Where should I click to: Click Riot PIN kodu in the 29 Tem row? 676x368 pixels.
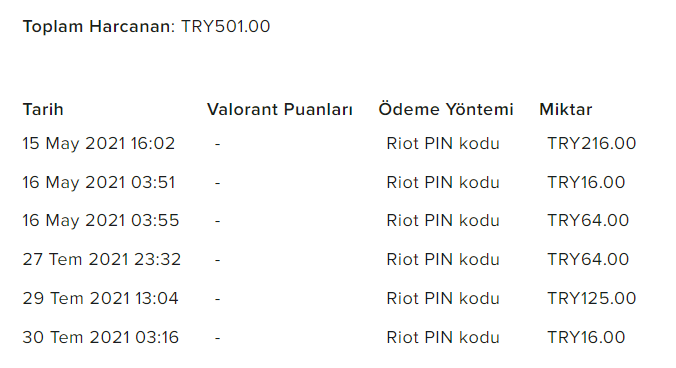coord(443,298)
